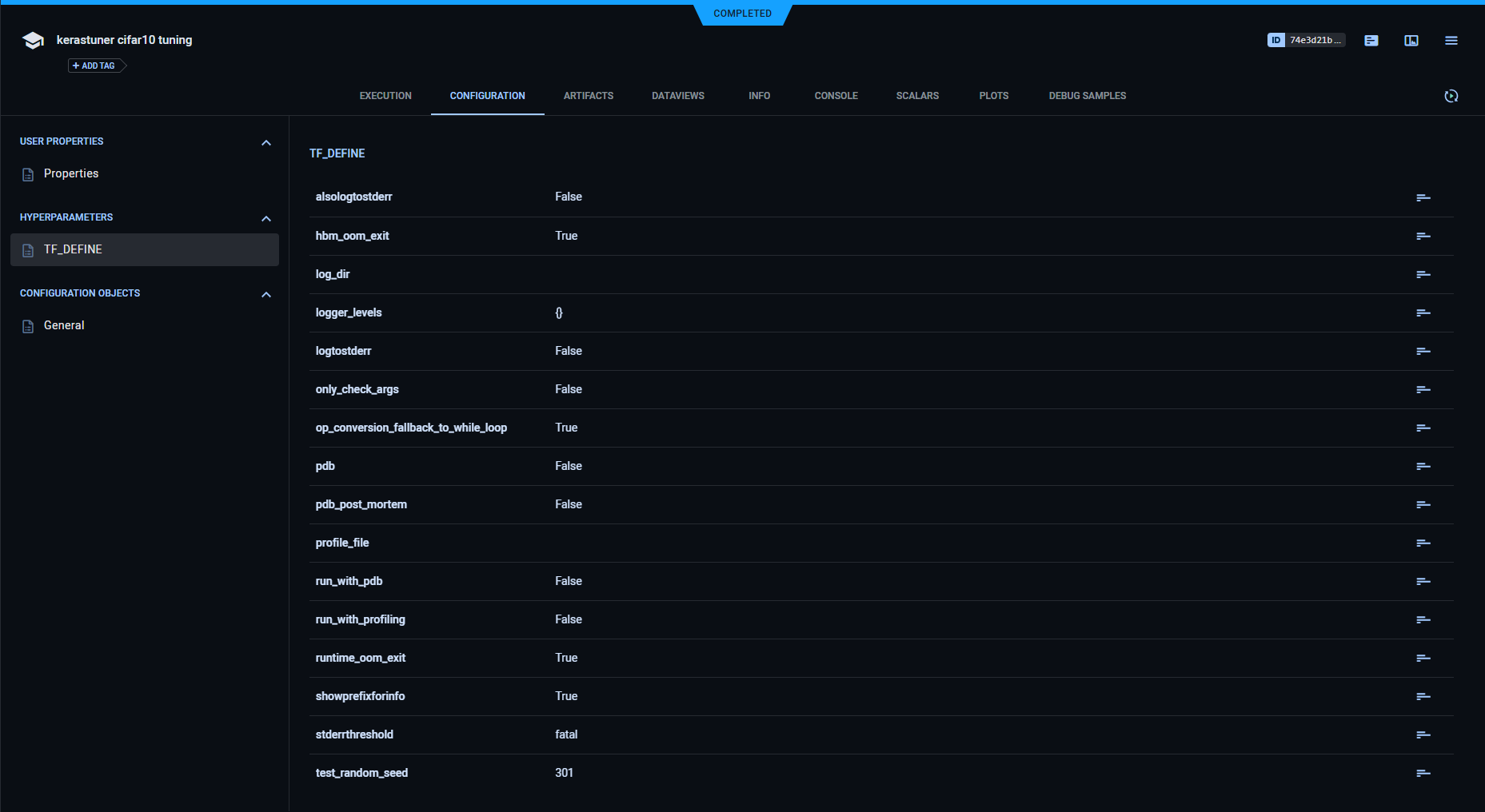This screenshot has height=812, width=1485.
Task: Toggle the row icon next to test_random_seed
Action: 1423,773
